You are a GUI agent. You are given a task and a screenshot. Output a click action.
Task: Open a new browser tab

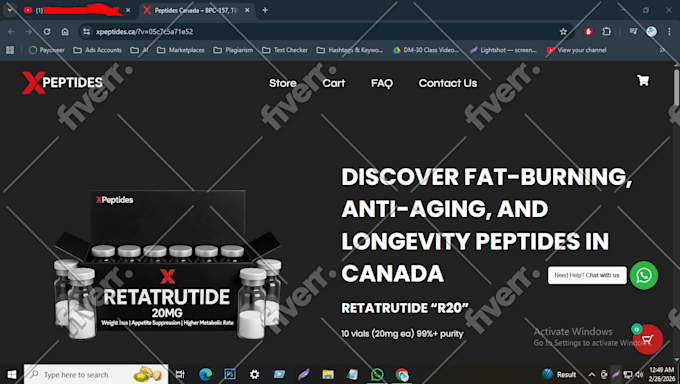pos(265,10)
